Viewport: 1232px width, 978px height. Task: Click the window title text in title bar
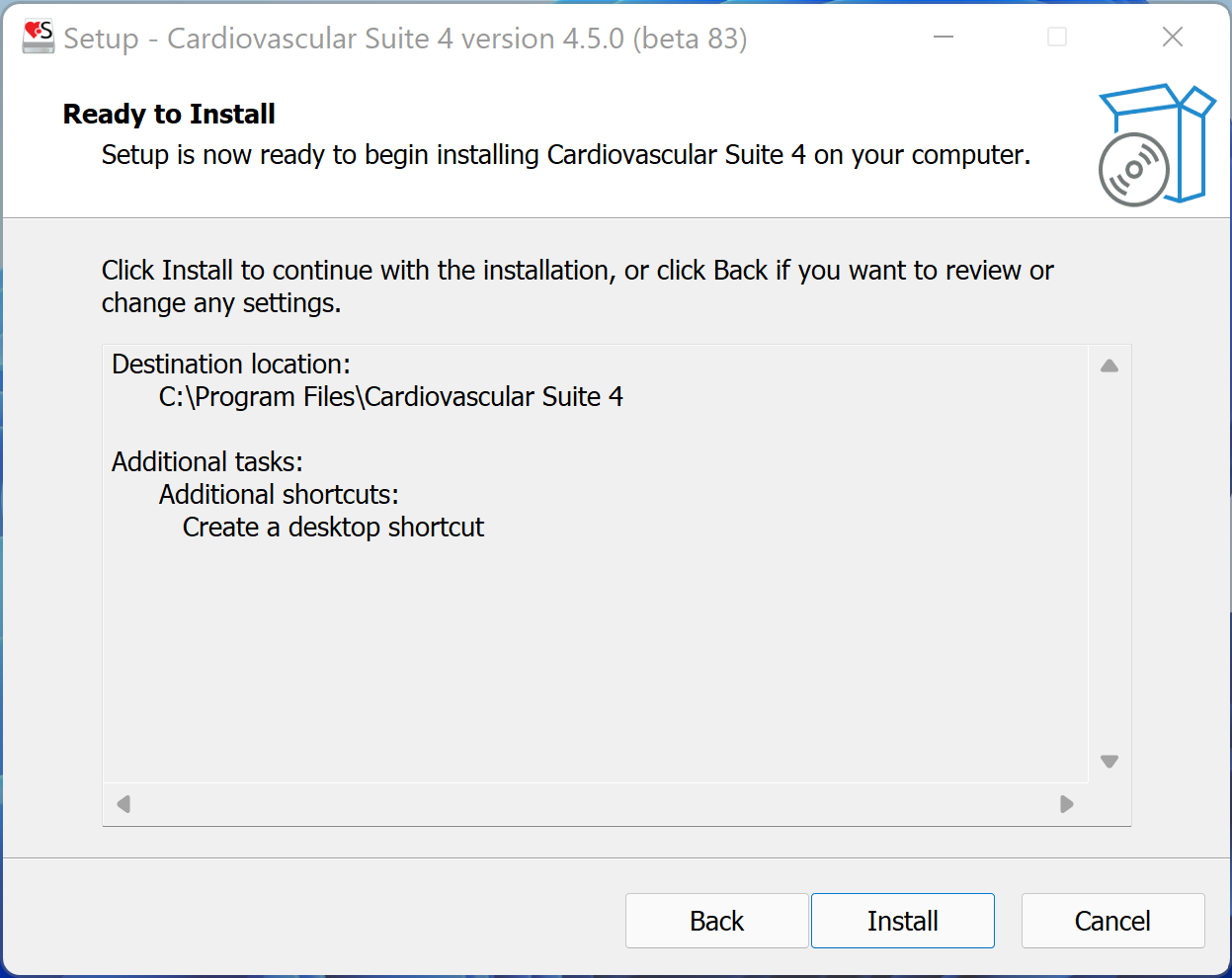coord(405,39)
